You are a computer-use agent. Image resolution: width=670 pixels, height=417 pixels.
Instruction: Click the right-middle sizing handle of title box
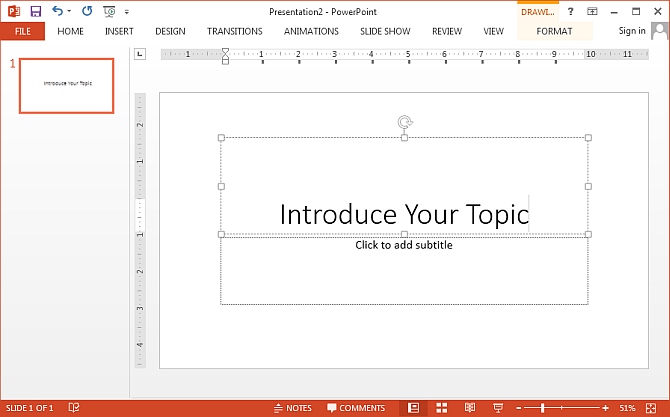(588, 186)
